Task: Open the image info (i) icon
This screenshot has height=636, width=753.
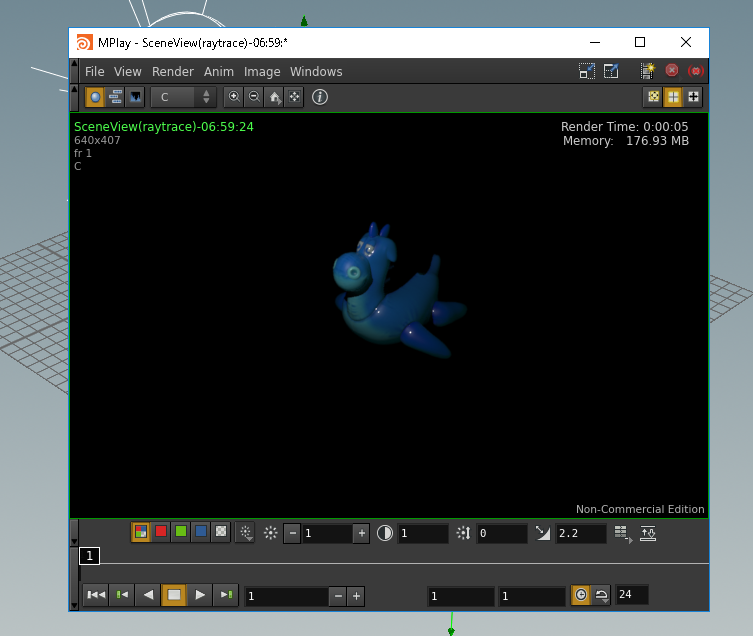Action: [x=320, y=97]
